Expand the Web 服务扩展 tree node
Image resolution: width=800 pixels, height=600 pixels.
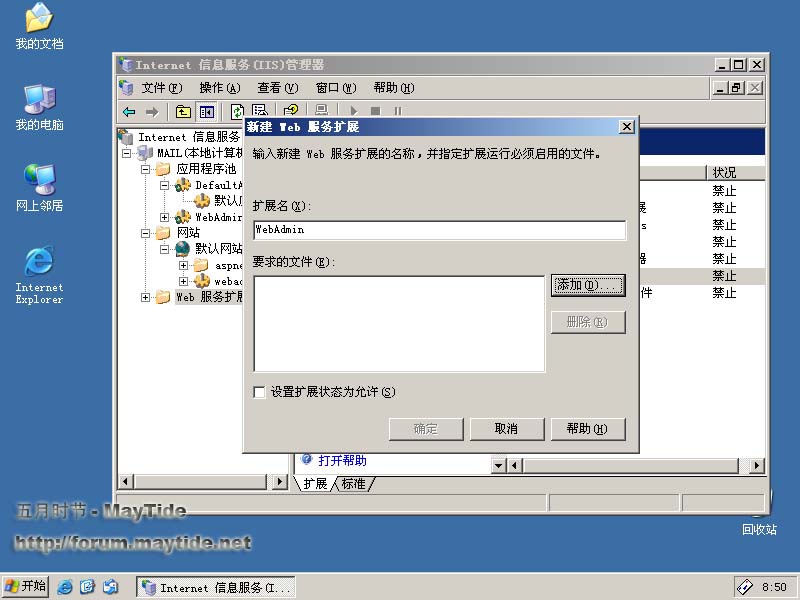[147, 297]
